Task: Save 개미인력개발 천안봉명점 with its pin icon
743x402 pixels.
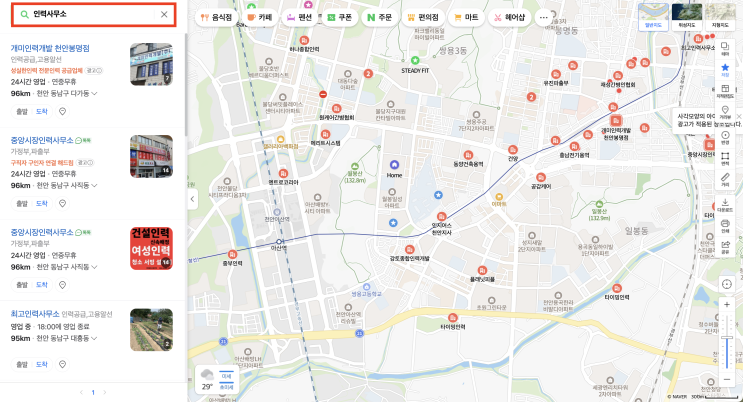Action: click(63, 111)
